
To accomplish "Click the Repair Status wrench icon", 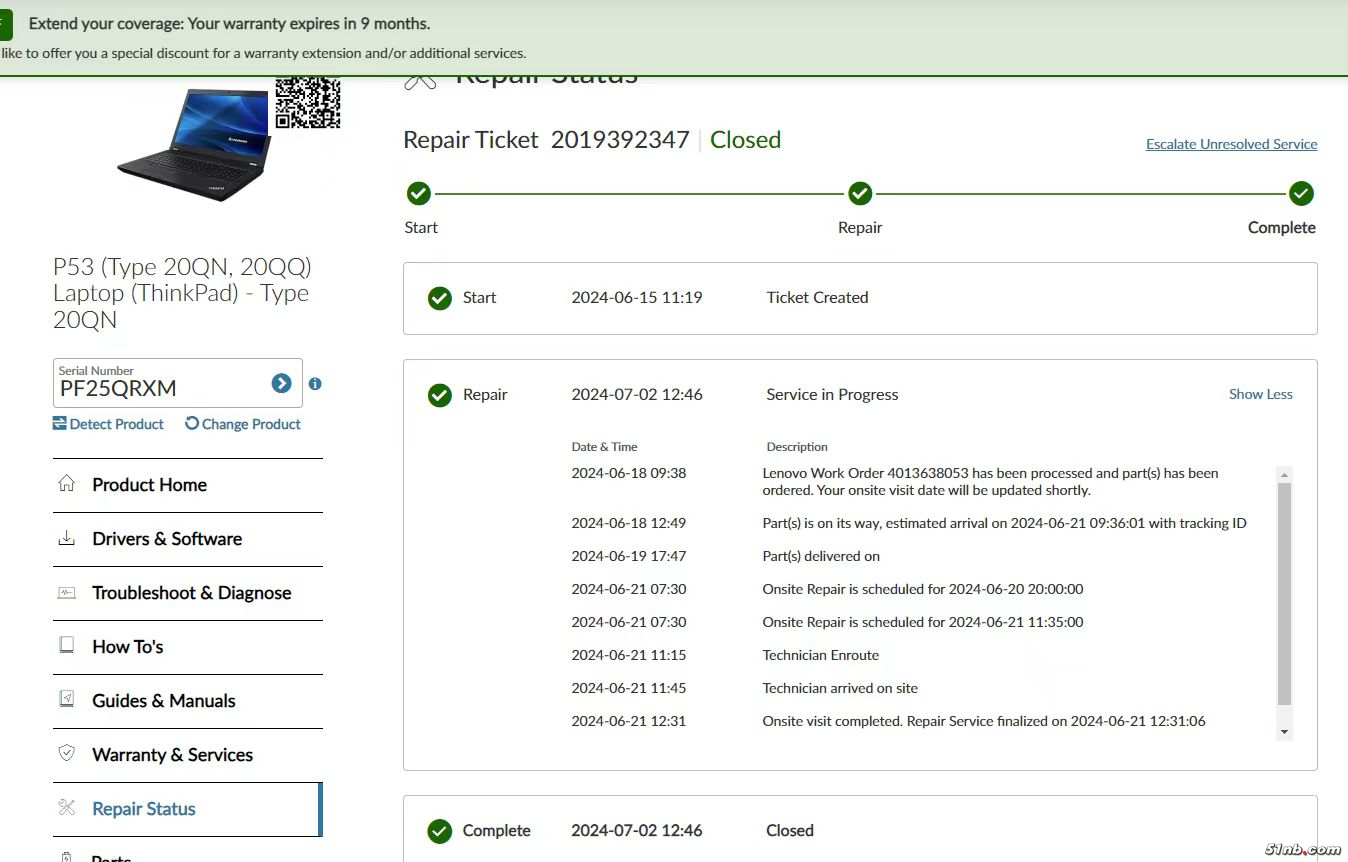I will 67,808.
